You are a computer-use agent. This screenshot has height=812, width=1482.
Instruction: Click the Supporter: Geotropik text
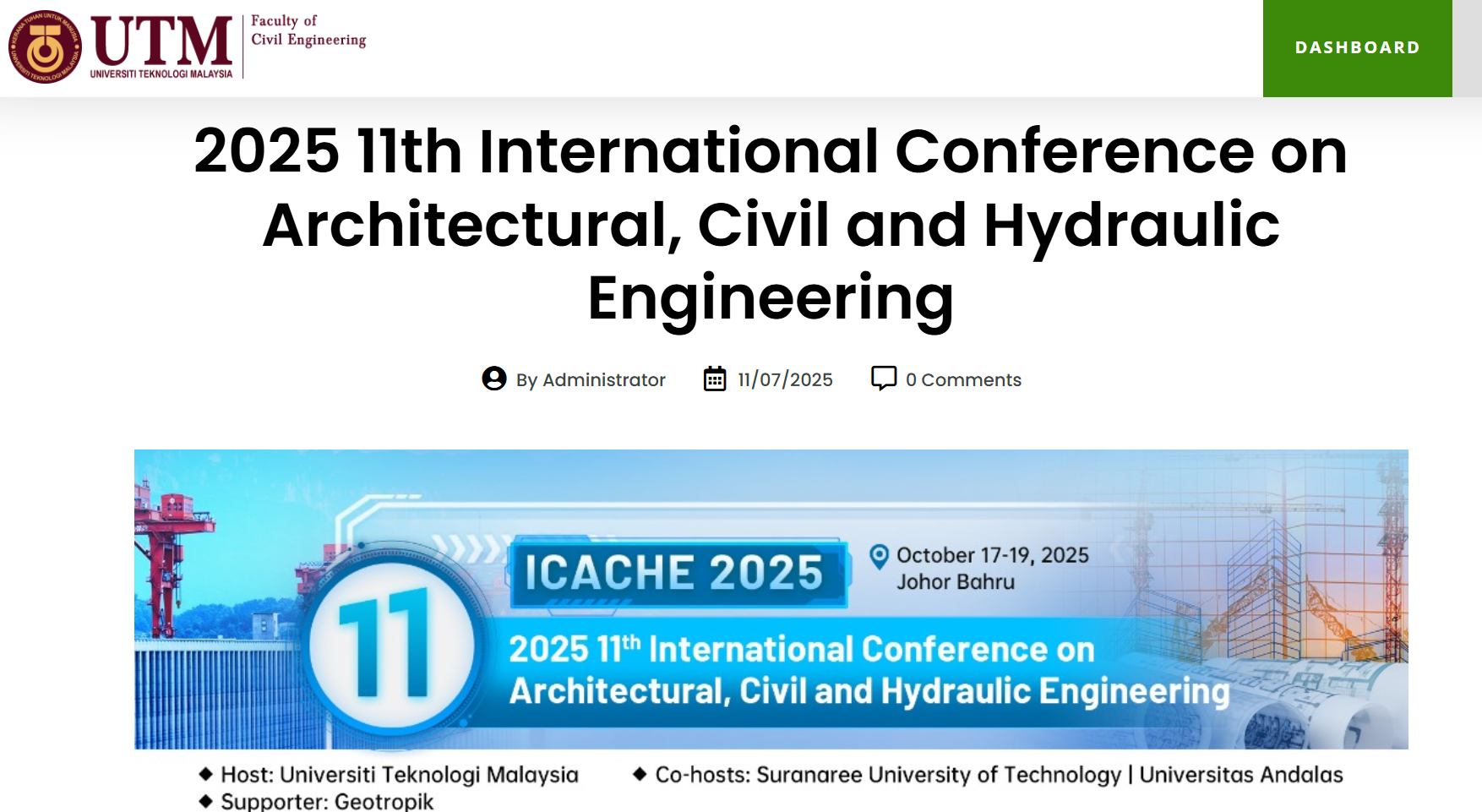tap(327, 802)
